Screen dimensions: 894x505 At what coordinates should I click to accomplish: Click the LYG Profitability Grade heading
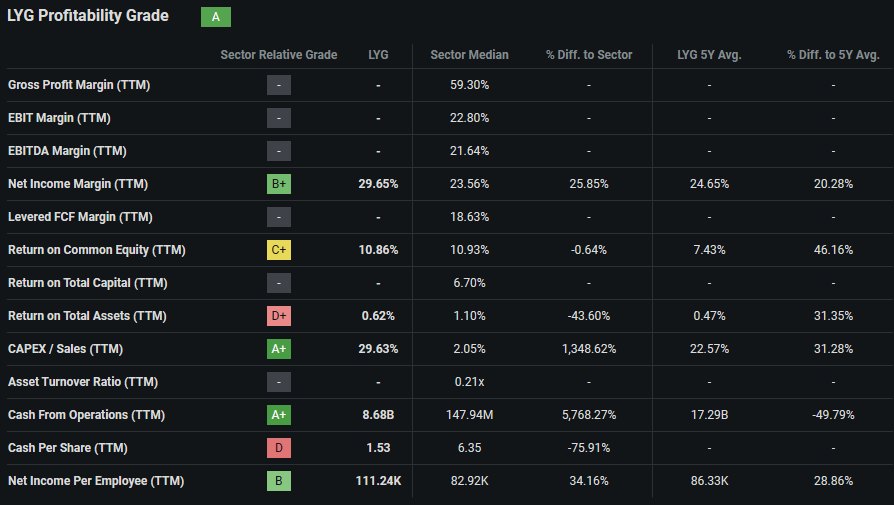point(88,16)
